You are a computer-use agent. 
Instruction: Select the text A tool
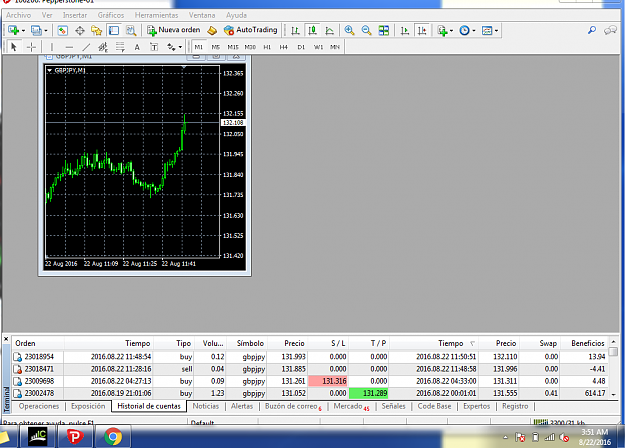(137, 47)
